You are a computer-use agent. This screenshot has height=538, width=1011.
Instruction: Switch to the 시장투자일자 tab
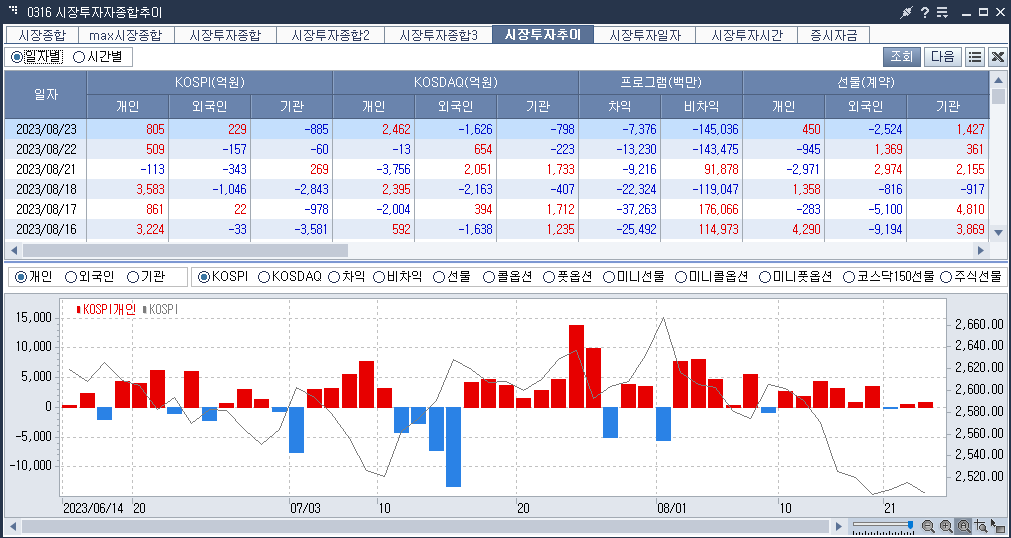click(645, 35)
